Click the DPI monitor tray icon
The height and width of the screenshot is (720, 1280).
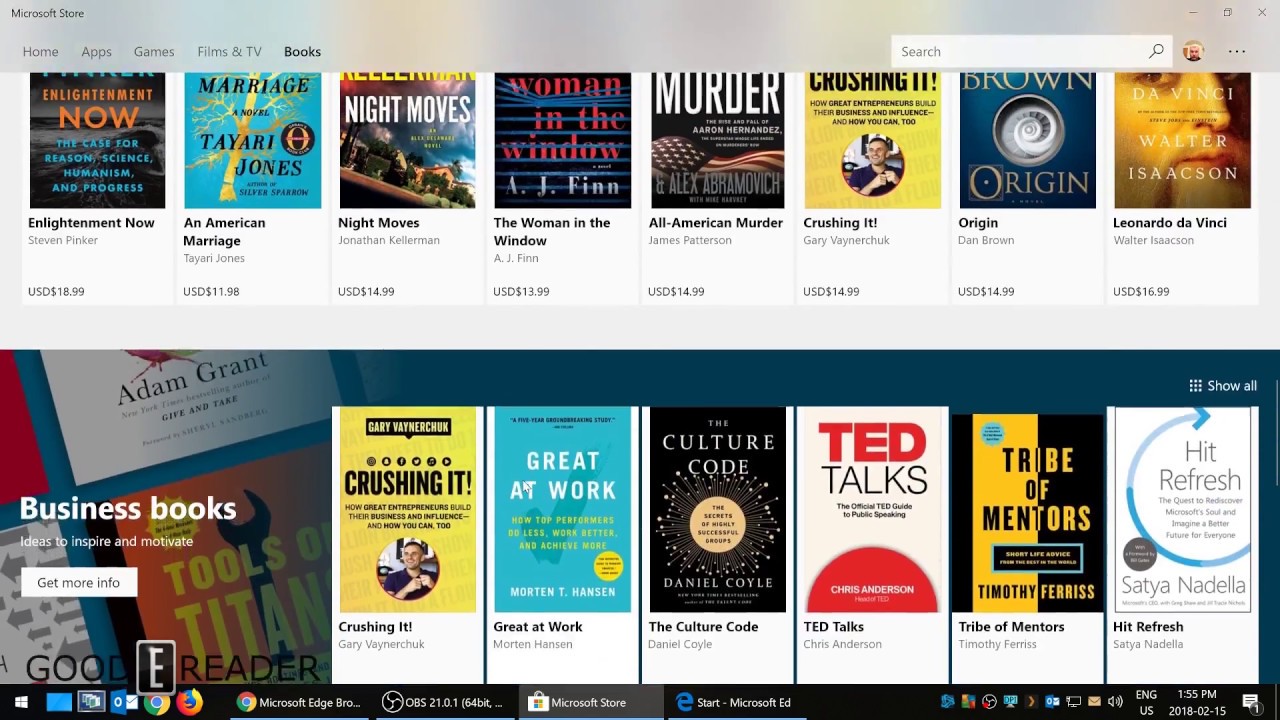(x=1010, y=702)
